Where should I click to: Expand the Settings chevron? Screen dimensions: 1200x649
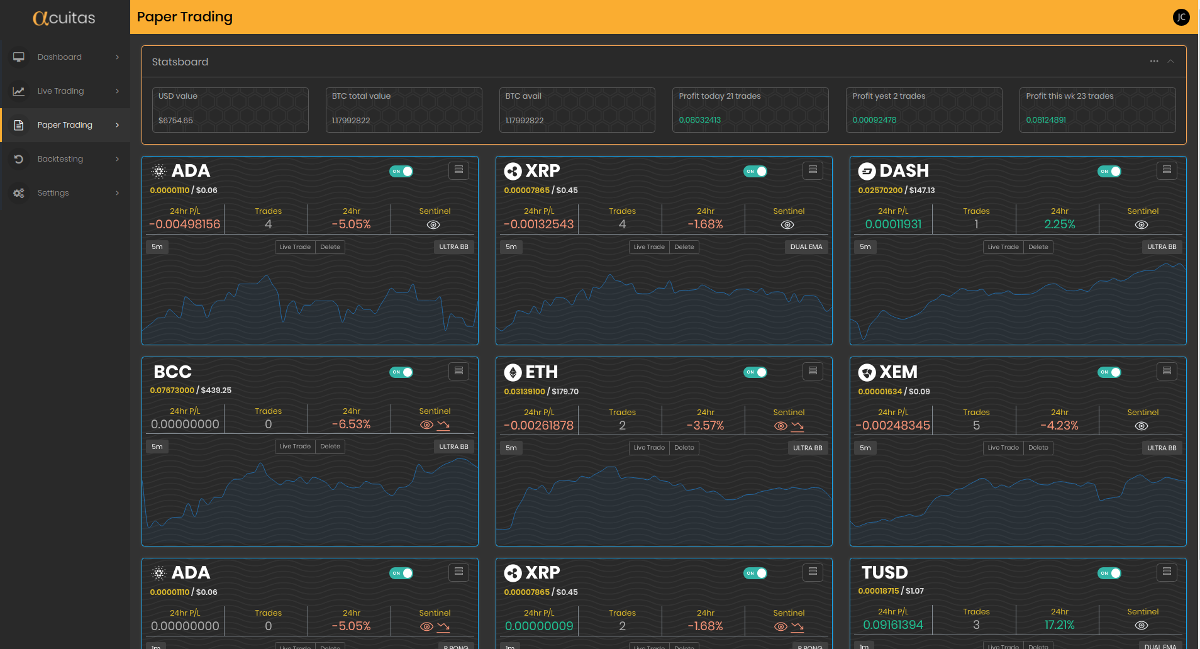117,193
